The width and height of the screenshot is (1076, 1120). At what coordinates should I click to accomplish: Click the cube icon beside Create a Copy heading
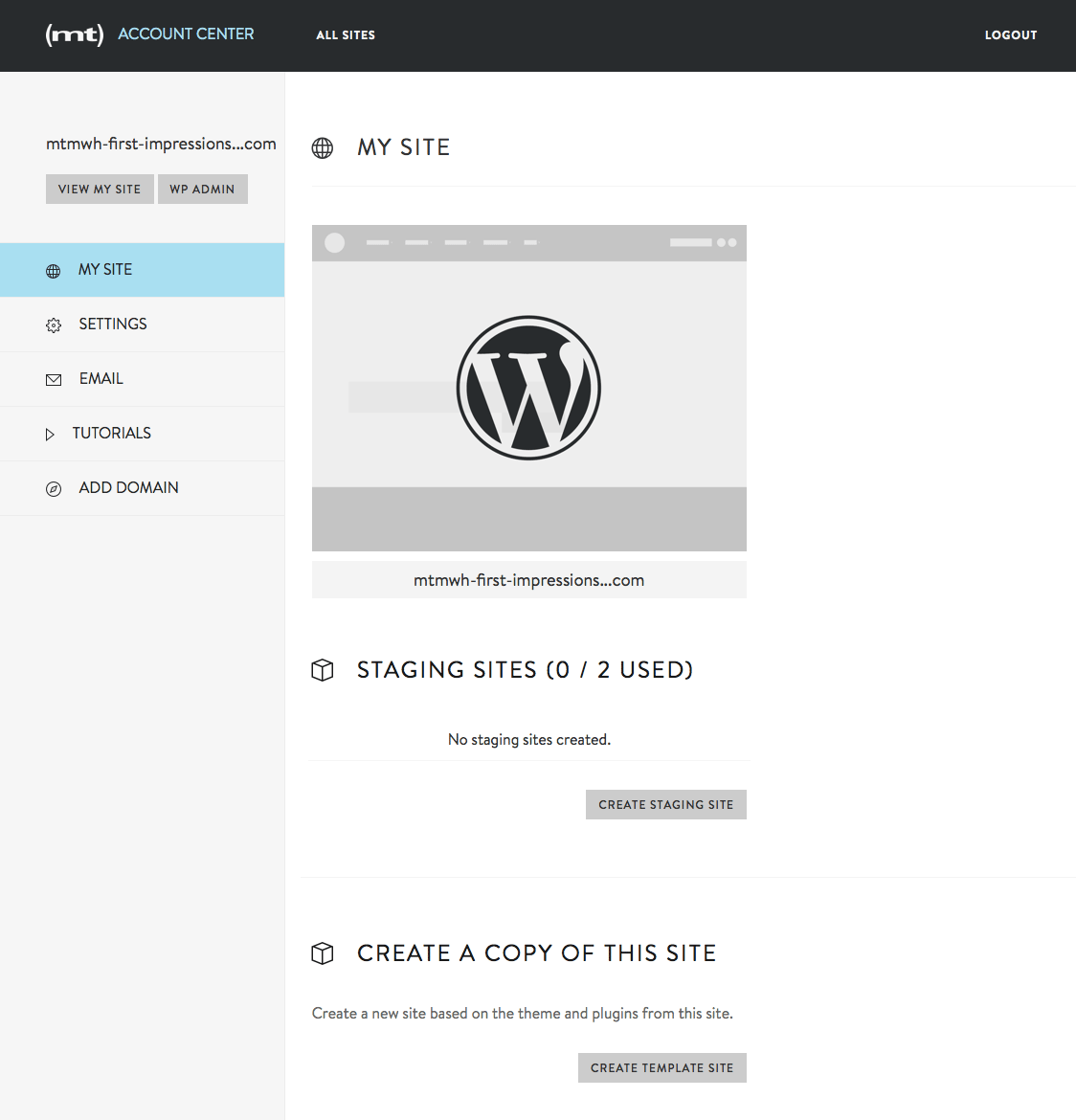click(323, 953)
